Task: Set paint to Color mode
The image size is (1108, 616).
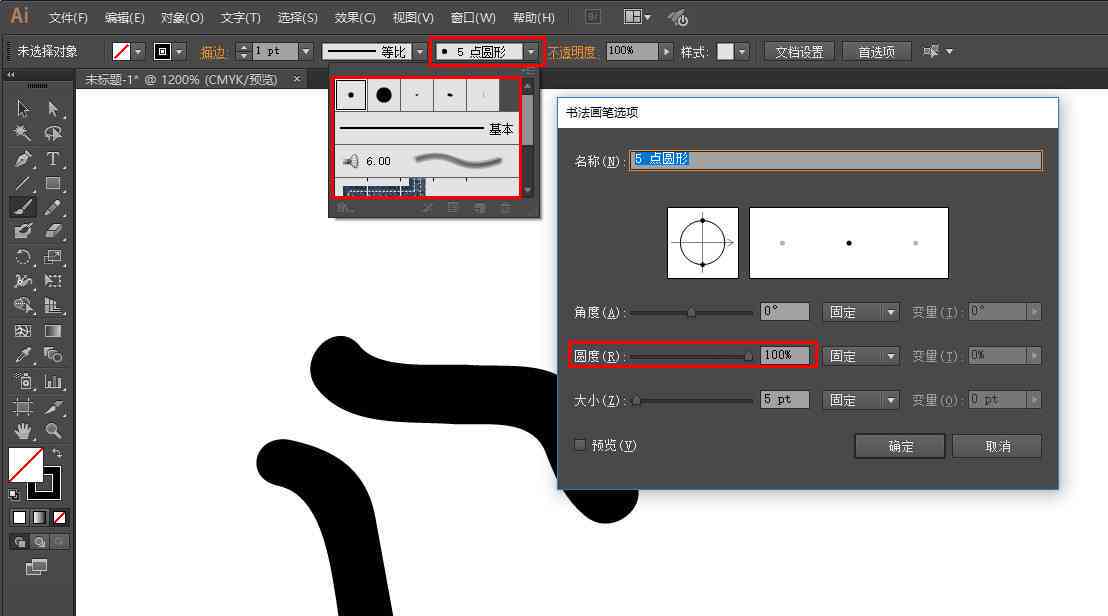Action: coord(19,518)
